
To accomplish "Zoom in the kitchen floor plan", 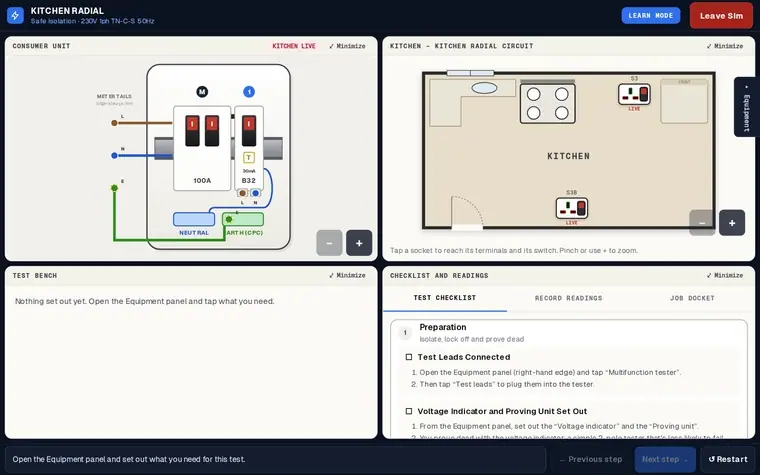I will (732, 223).
